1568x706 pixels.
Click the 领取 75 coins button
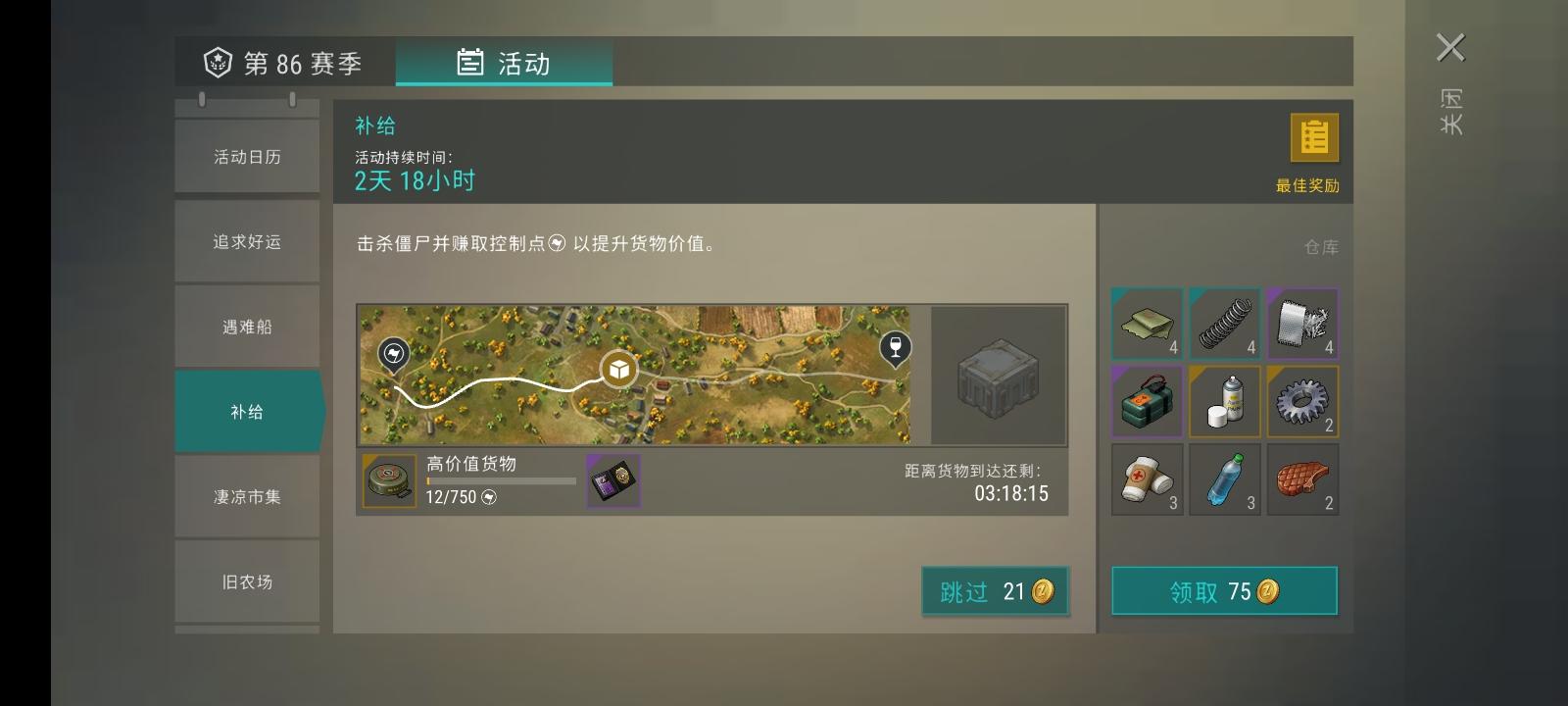(1224, 591)
